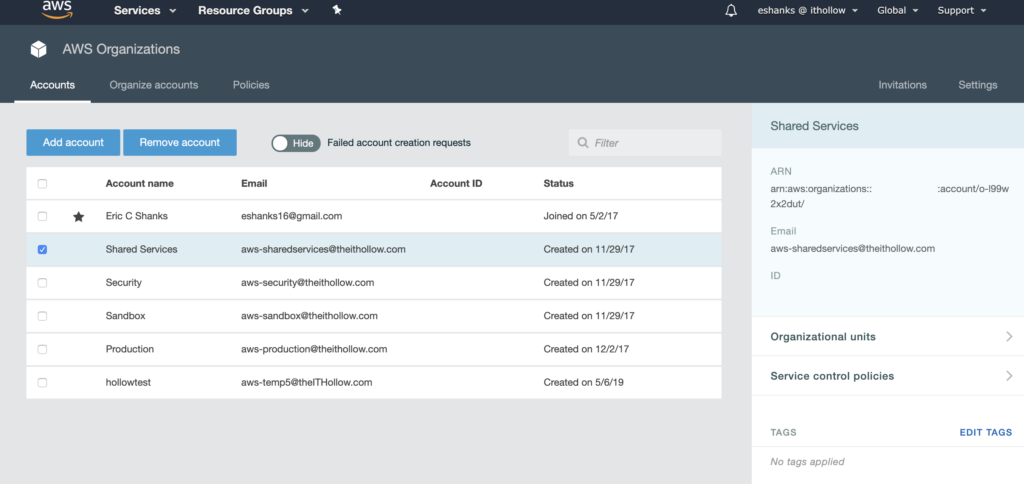Image resolution: width=1024 pixels, height=484 pixels.
Task: Tick the select-all checkbox in table header
Action: pyautogui.click(x=42, y=184)
